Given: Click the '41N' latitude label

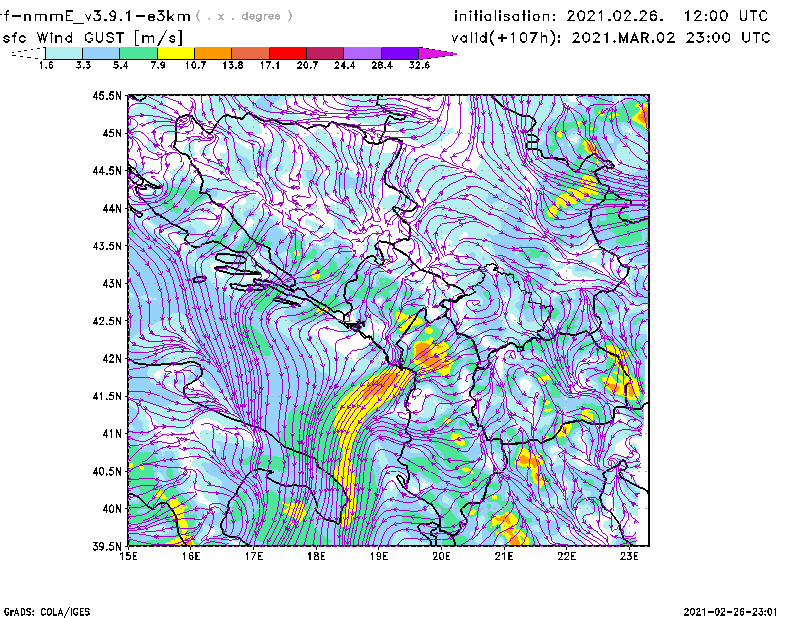Looking at the screenshot, I should [112, 434].
